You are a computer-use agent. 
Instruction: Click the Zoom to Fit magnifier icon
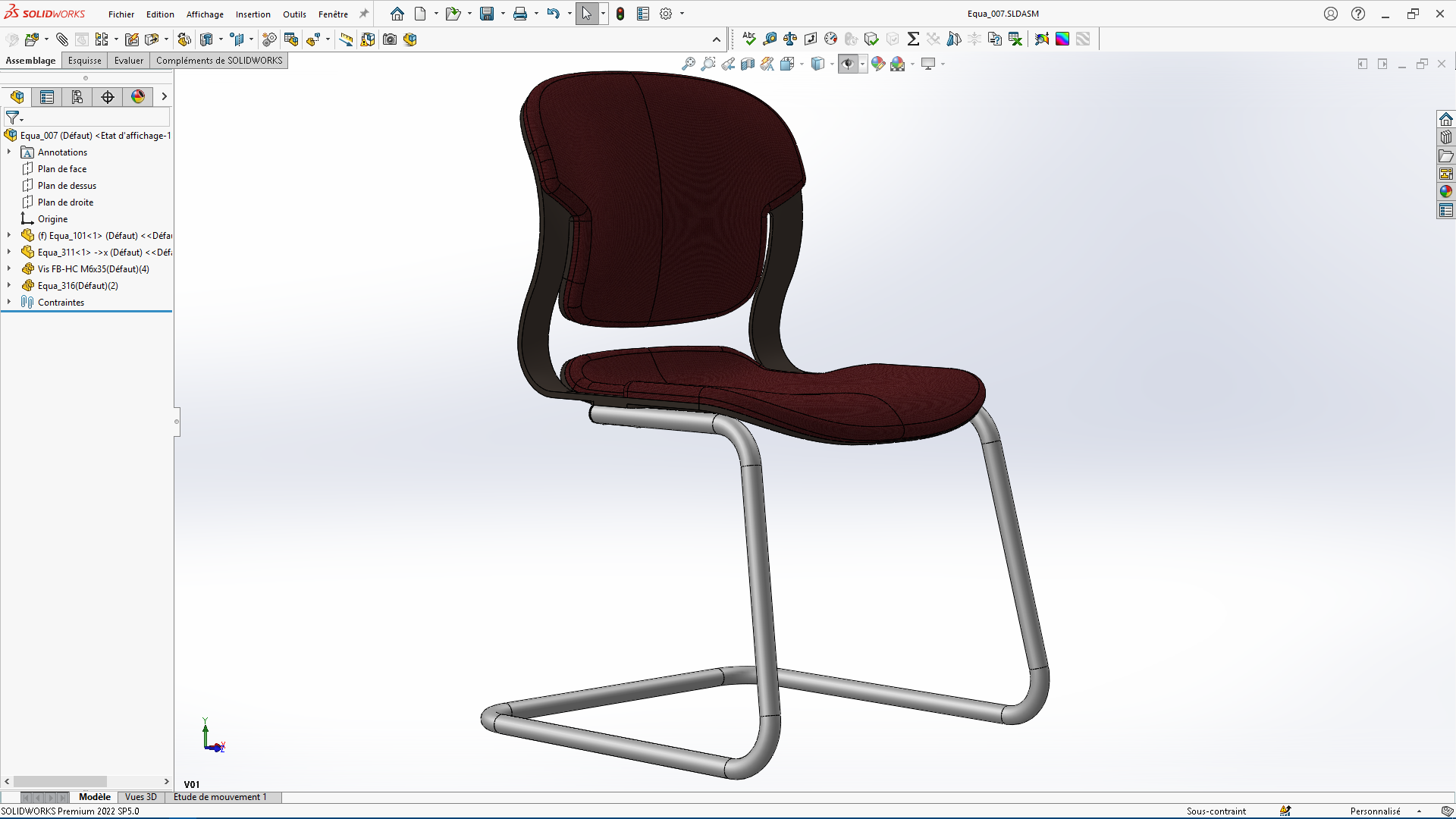click(x=689, y=64)
